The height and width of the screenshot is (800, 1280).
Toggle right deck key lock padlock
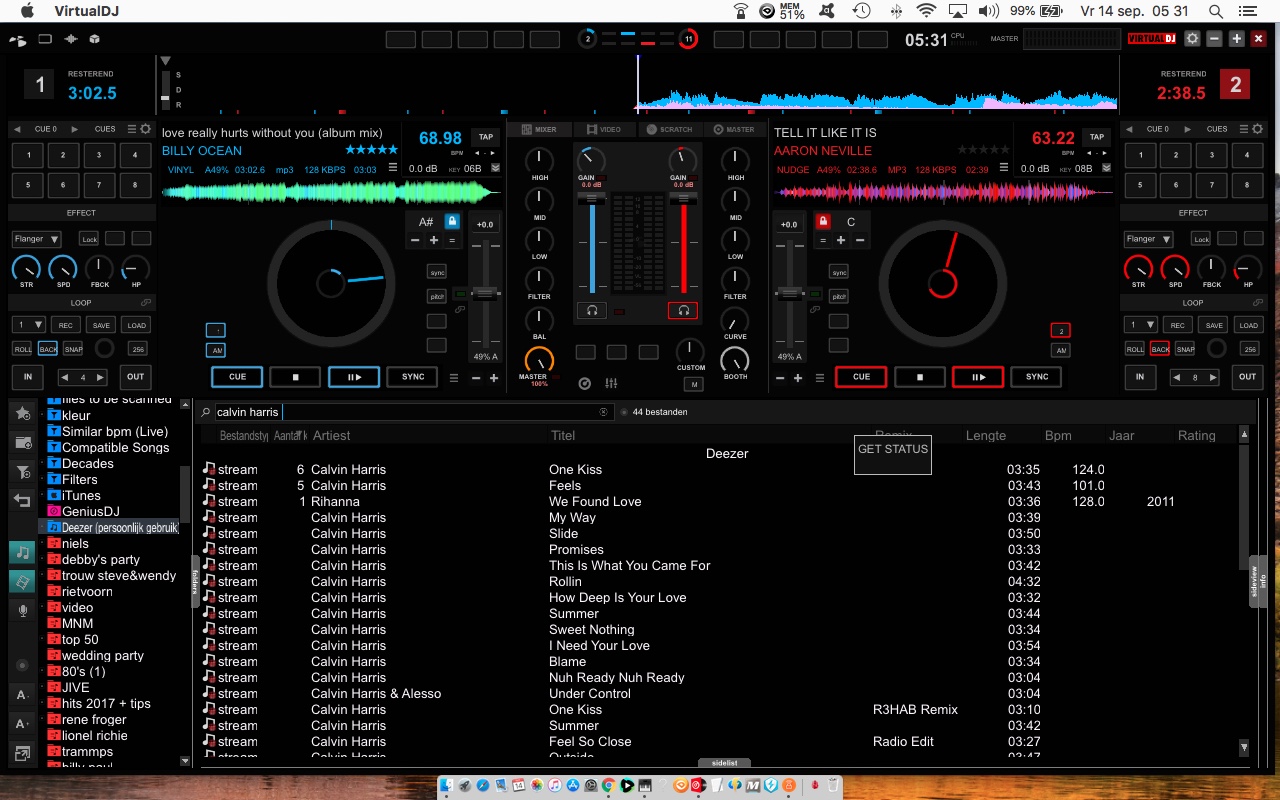point(823,222)
